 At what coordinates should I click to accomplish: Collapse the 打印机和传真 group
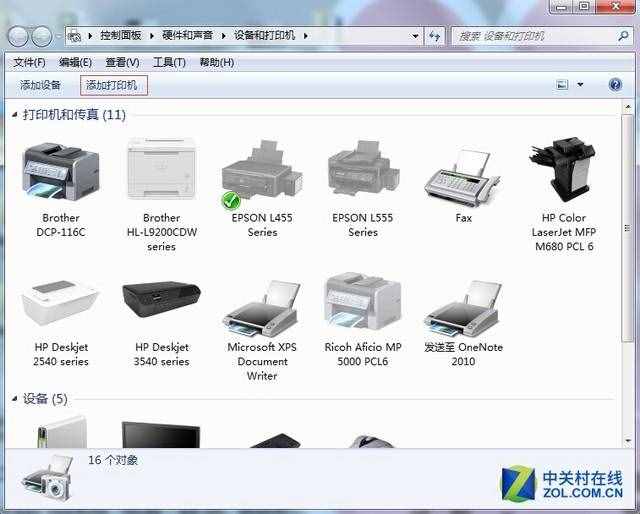14,115
